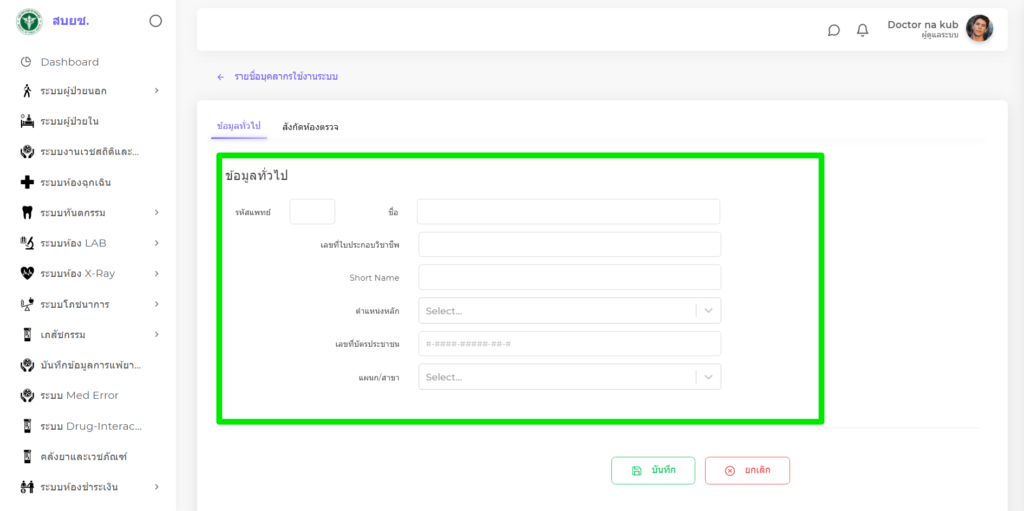Open the ตำแหน่งหลัก Select dropdown

[569, 311]
